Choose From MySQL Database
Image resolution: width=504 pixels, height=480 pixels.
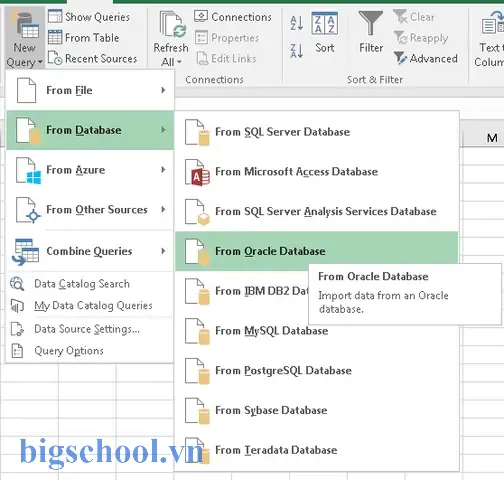pyautogui.click(x=317, y=331)
